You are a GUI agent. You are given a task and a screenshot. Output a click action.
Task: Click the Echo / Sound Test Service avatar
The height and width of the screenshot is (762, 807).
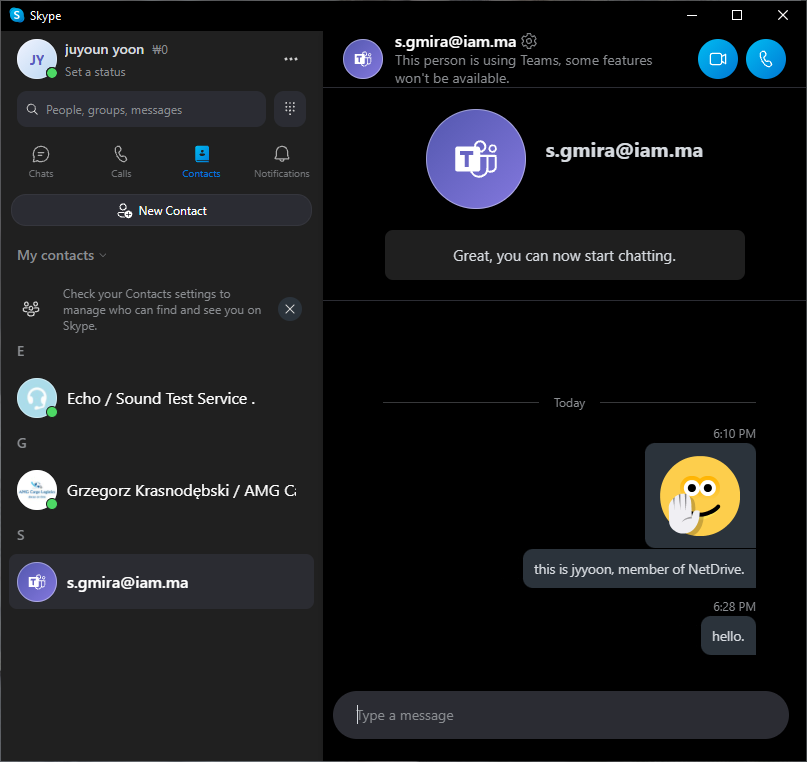tap(37, 398)
